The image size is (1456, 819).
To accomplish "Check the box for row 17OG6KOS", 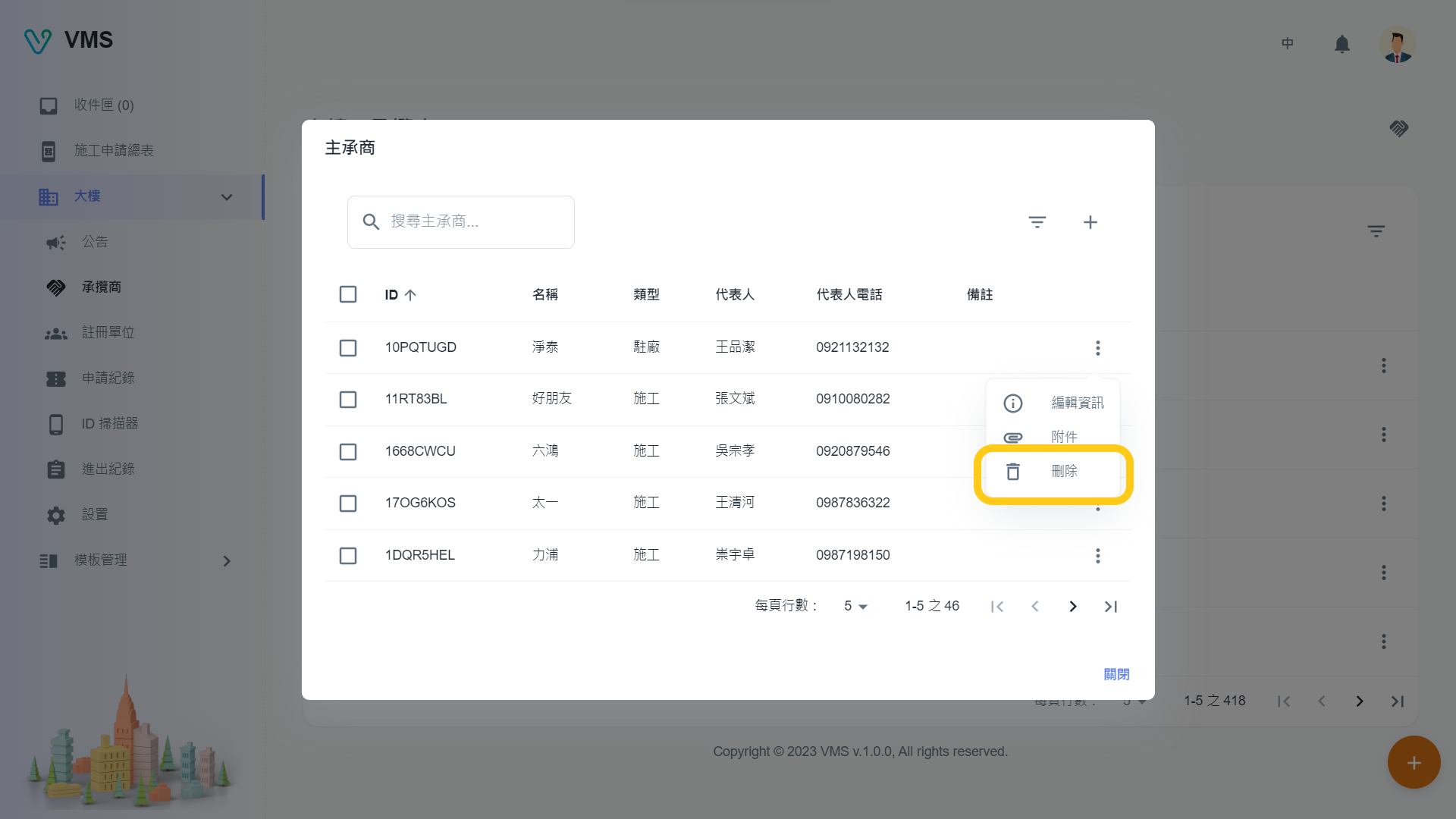I will click(348, 504).
